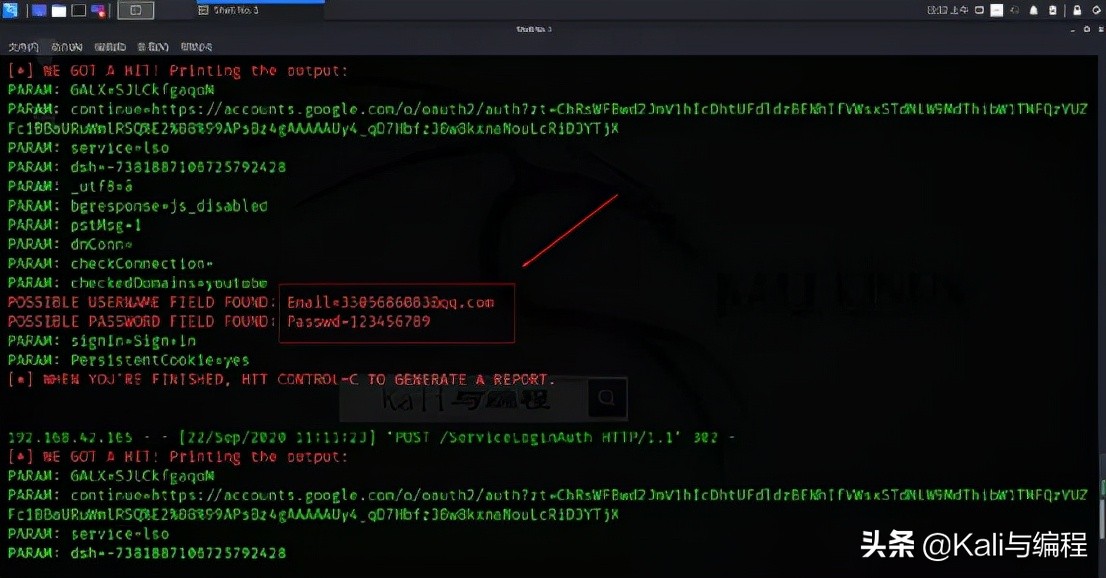Click the dimmed volume icon in system tray
This screenshot has height=578, width=1106.
point(1015,10)
